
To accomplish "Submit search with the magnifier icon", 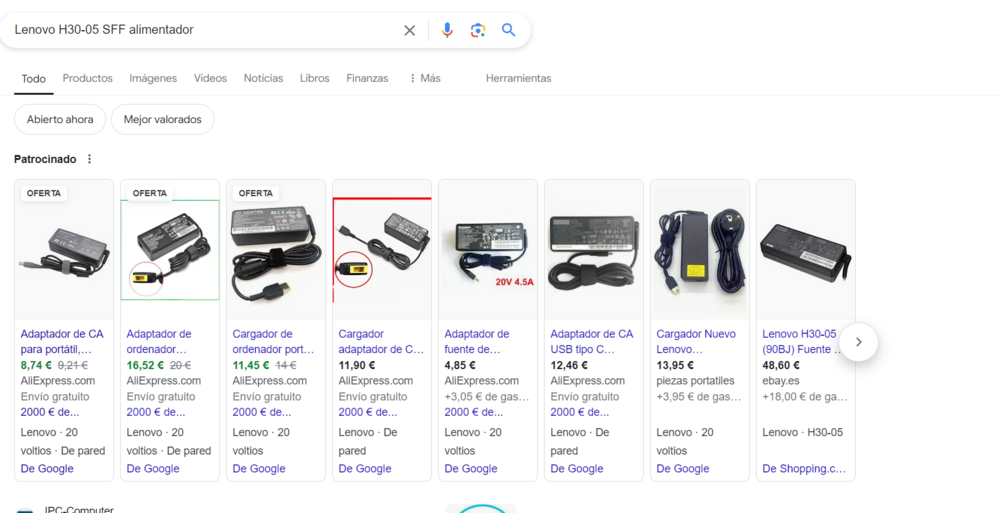I will pyautogui.click(x=508, y=30).
